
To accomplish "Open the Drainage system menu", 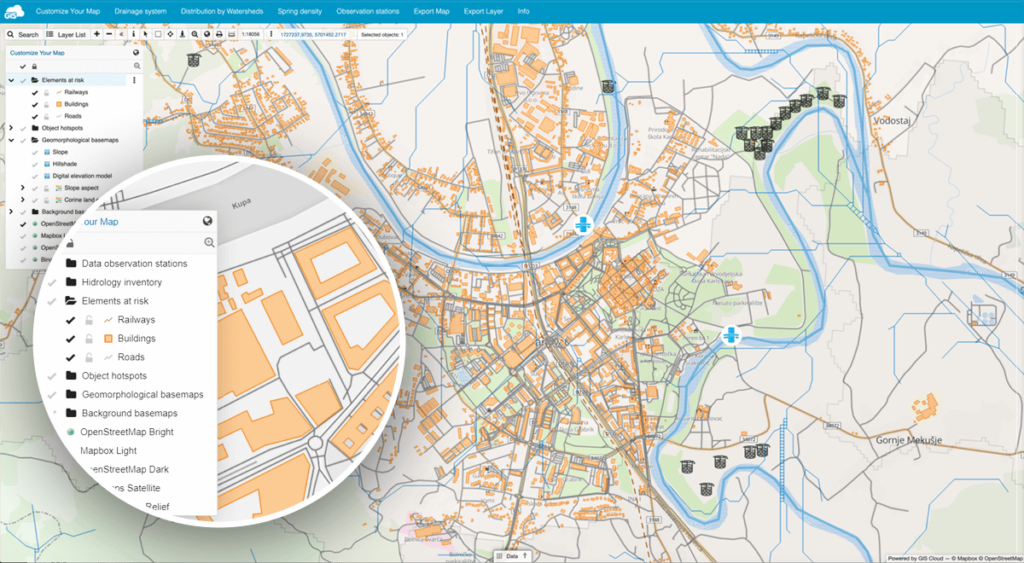I will click(142, 11).
